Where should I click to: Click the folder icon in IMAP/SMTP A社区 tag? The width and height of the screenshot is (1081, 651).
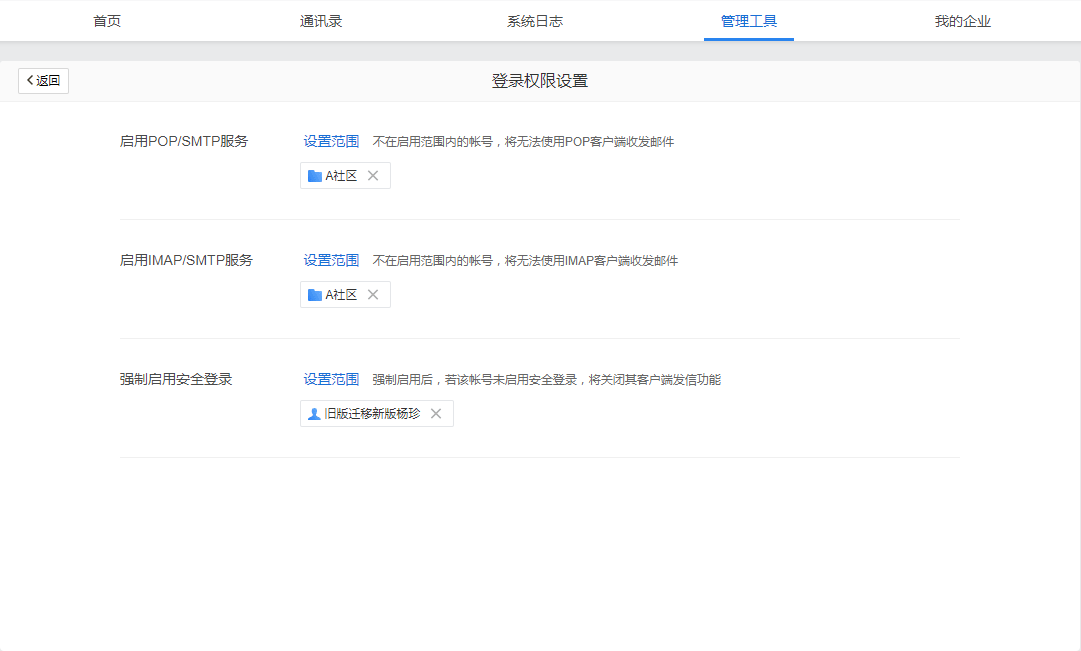[x=315, y=295]
